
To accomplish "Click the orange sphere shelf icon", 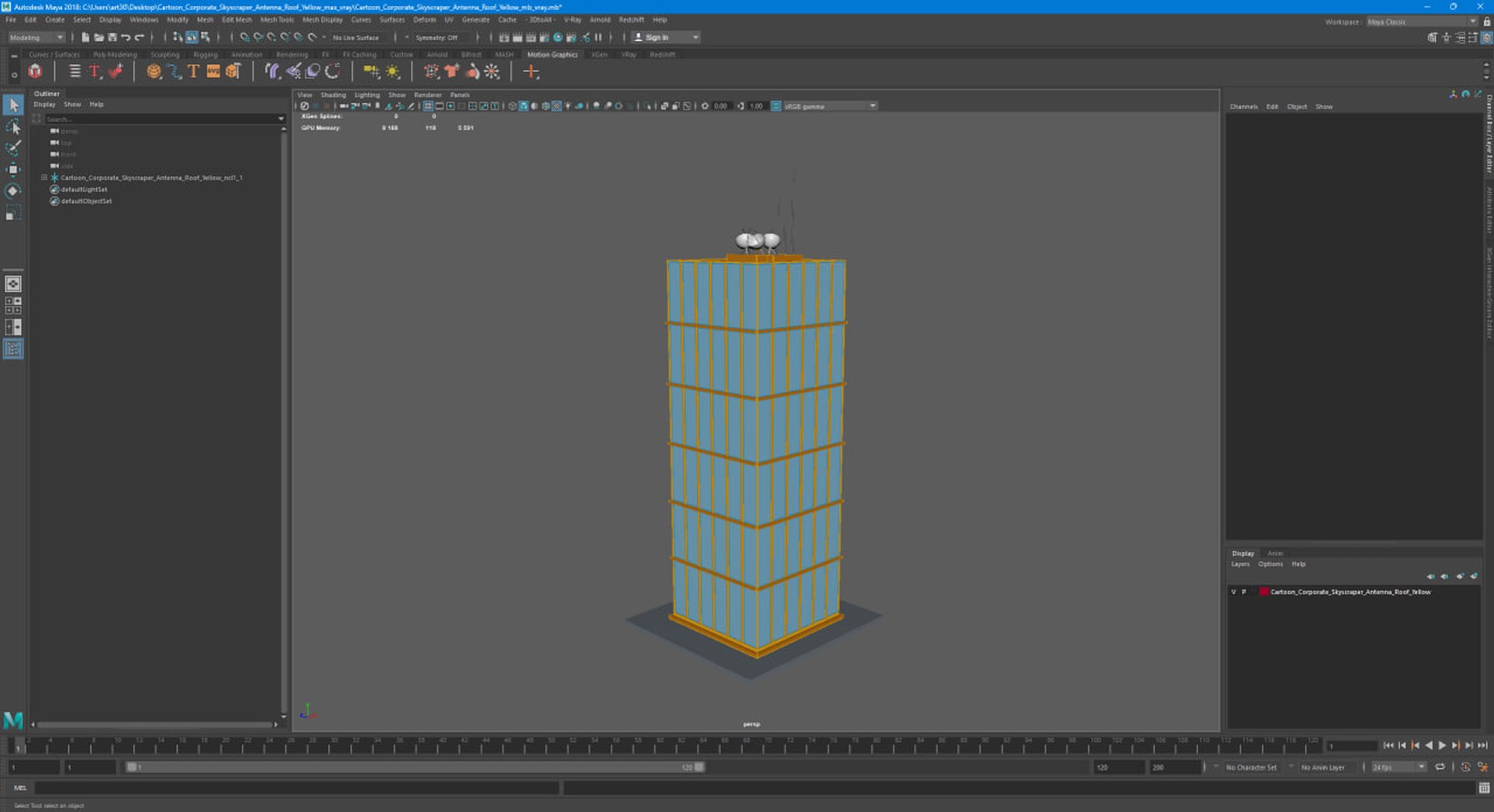I will click(154, 72).
